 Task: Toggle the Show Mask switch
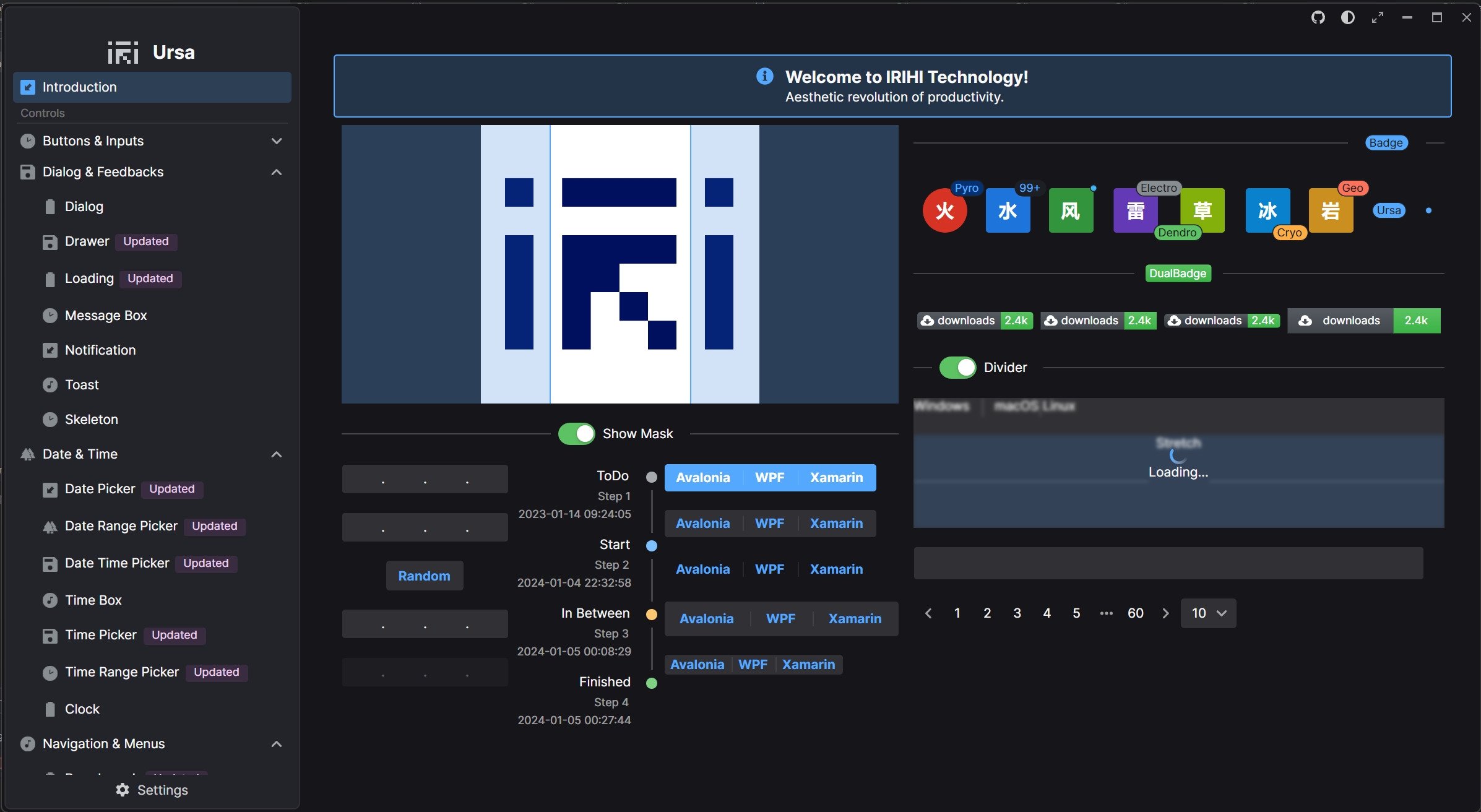(576, 434)
